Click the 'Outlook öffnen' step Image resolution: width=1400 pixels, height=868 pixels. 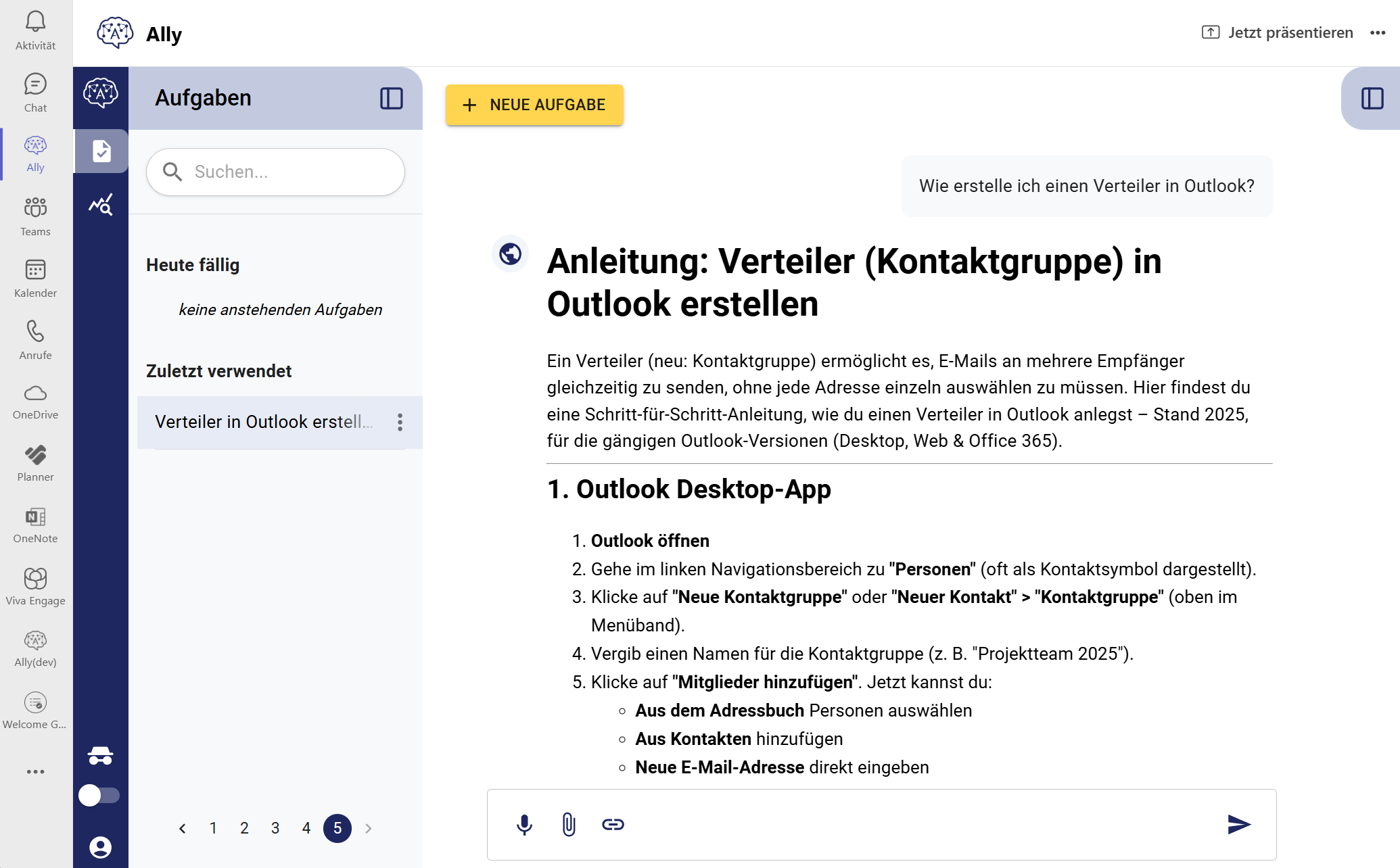point(650,541)
